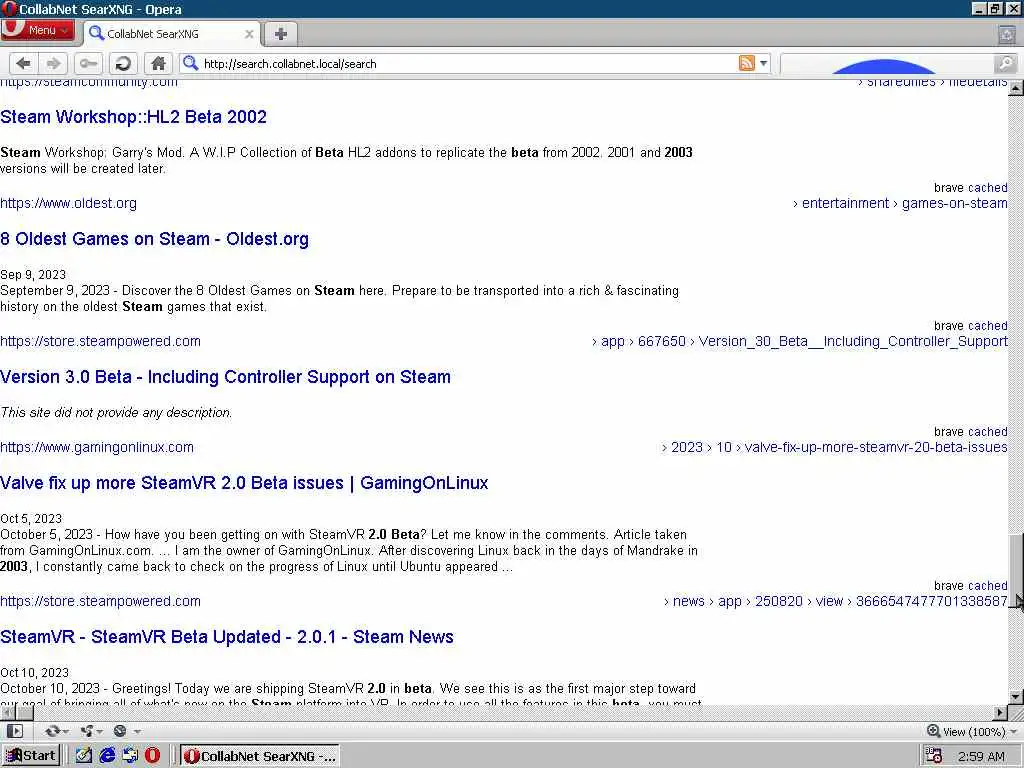Reload the current page
The image size is (1024, 768).
pyautogui.click(x=122, y=63)
